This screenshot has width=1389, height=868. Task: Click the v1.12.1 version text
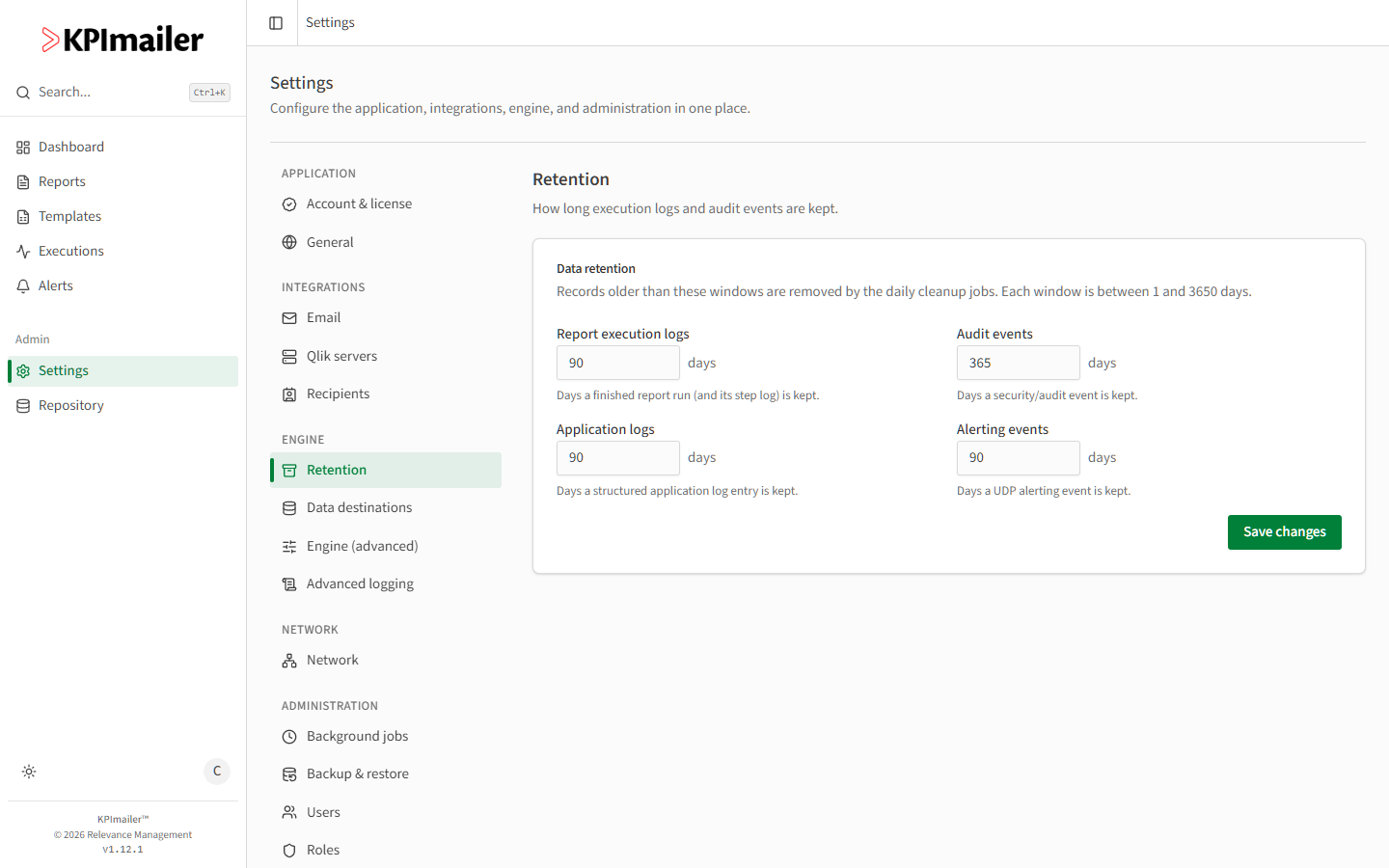coord(123,850)
